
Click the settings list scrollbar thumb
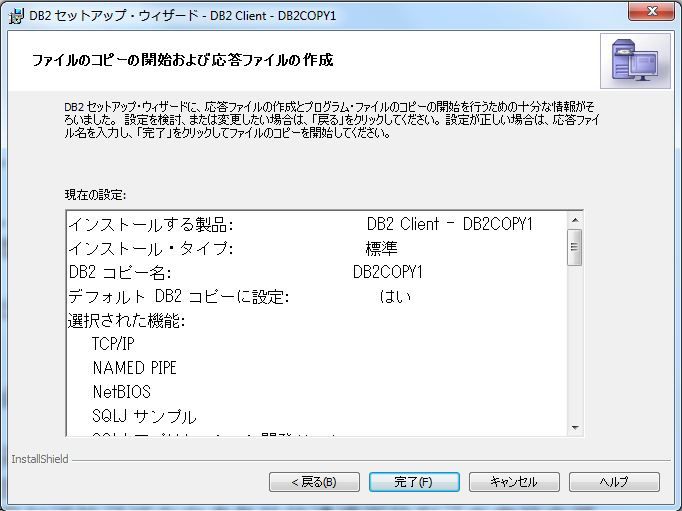(x=575, y=247)
